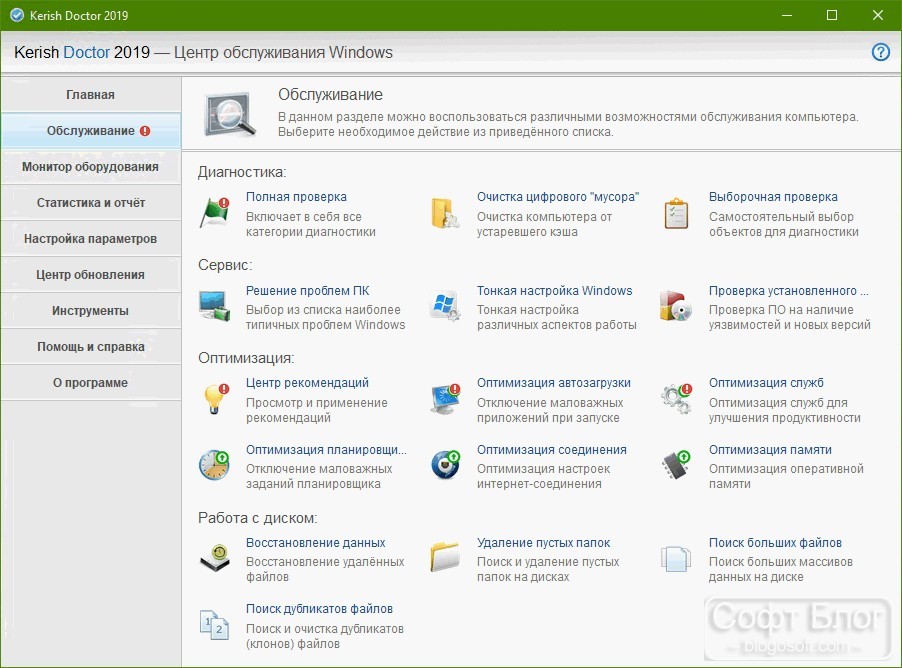Click description "Восстановление удалённых файлов"
The height and width of the screenshot is (668, 902).
(x=325, y=569)
